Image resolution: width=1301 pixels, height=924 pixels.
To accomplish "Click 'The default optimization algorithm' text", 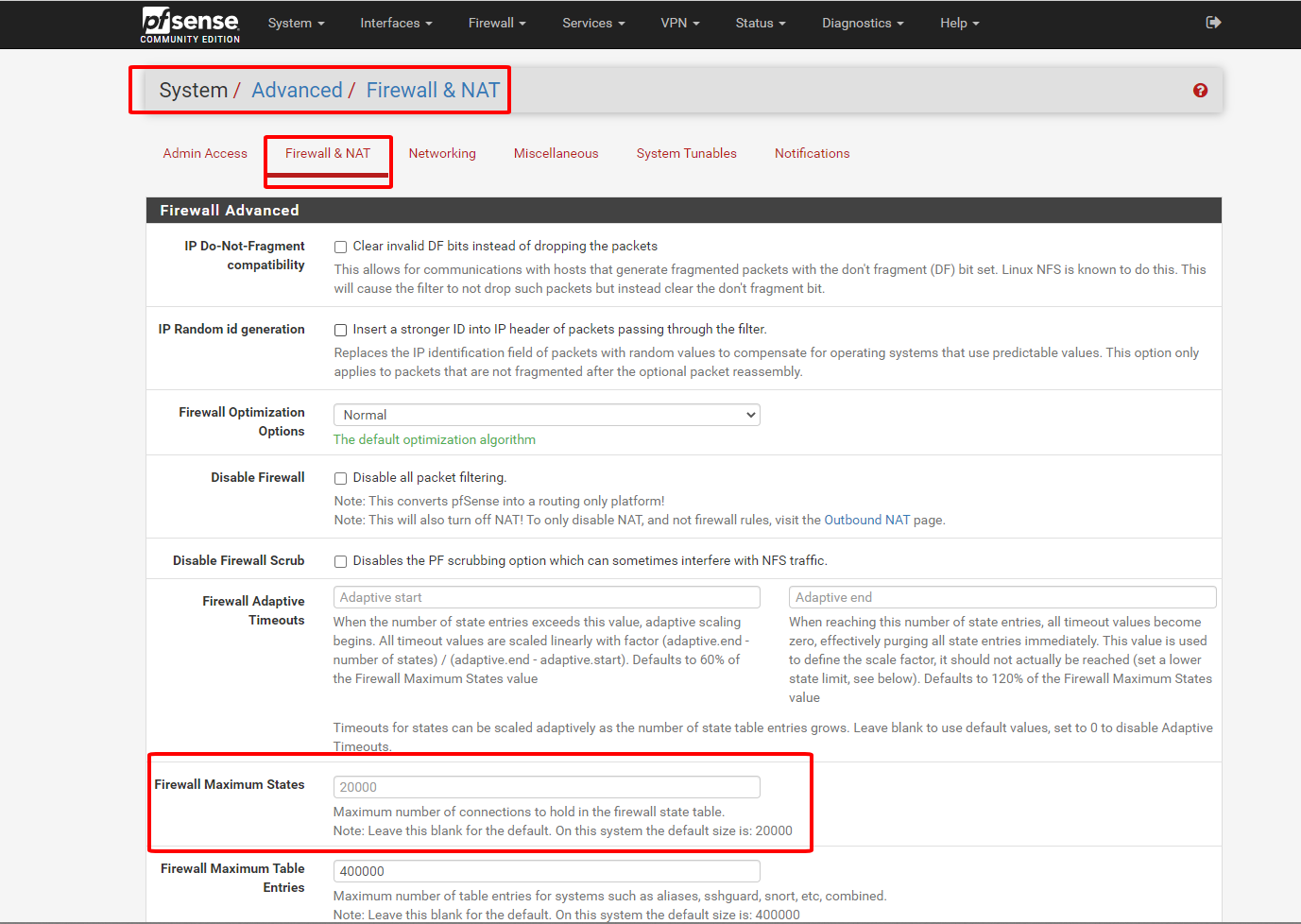I will pos(435,439).
